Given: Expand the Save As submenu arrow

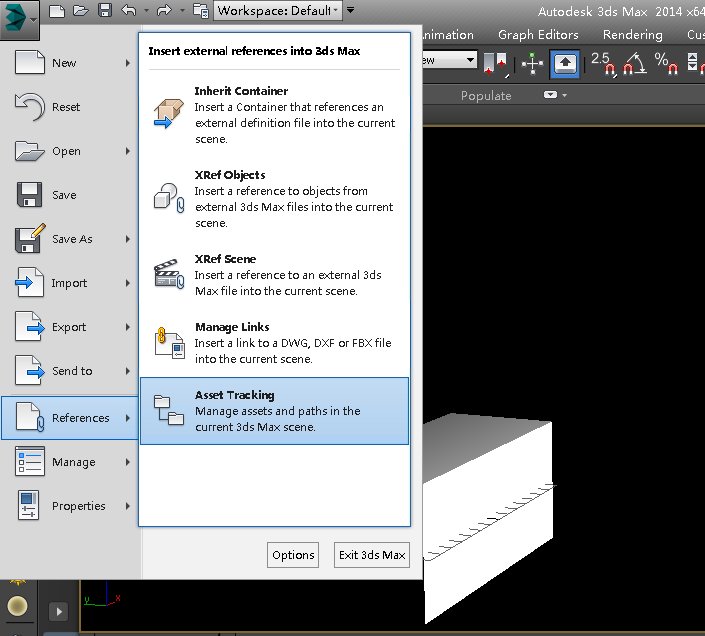Looking at the screenshot, I should 128,239.
